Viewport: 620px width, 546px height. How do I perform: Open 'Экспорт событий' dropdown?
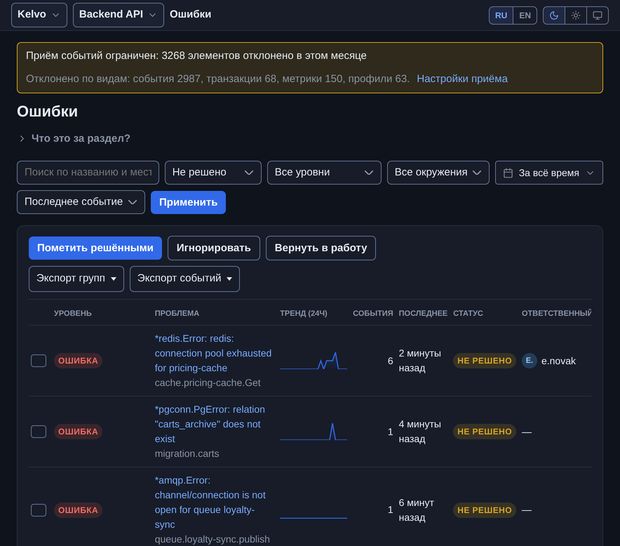[185, 279]
